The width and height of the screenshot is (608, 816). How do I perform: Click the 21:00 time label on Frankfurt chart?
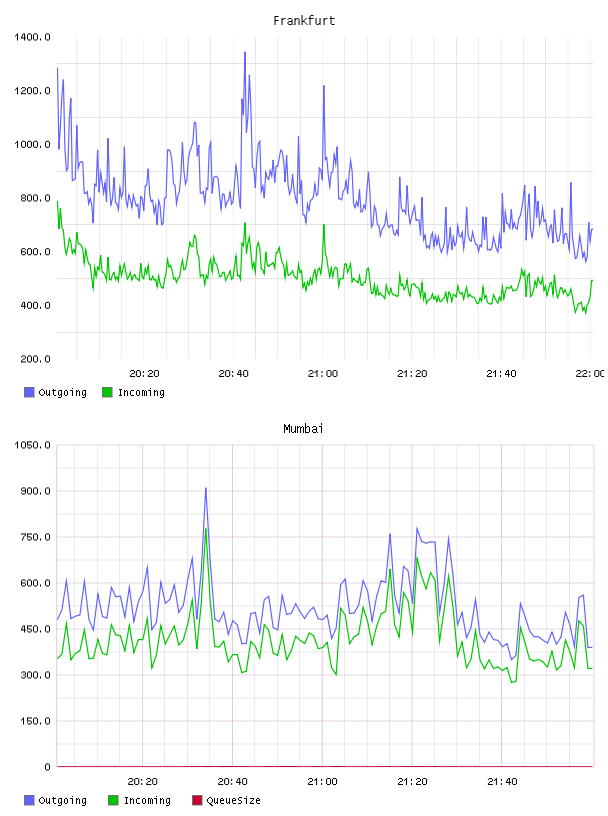click(323, 373)
